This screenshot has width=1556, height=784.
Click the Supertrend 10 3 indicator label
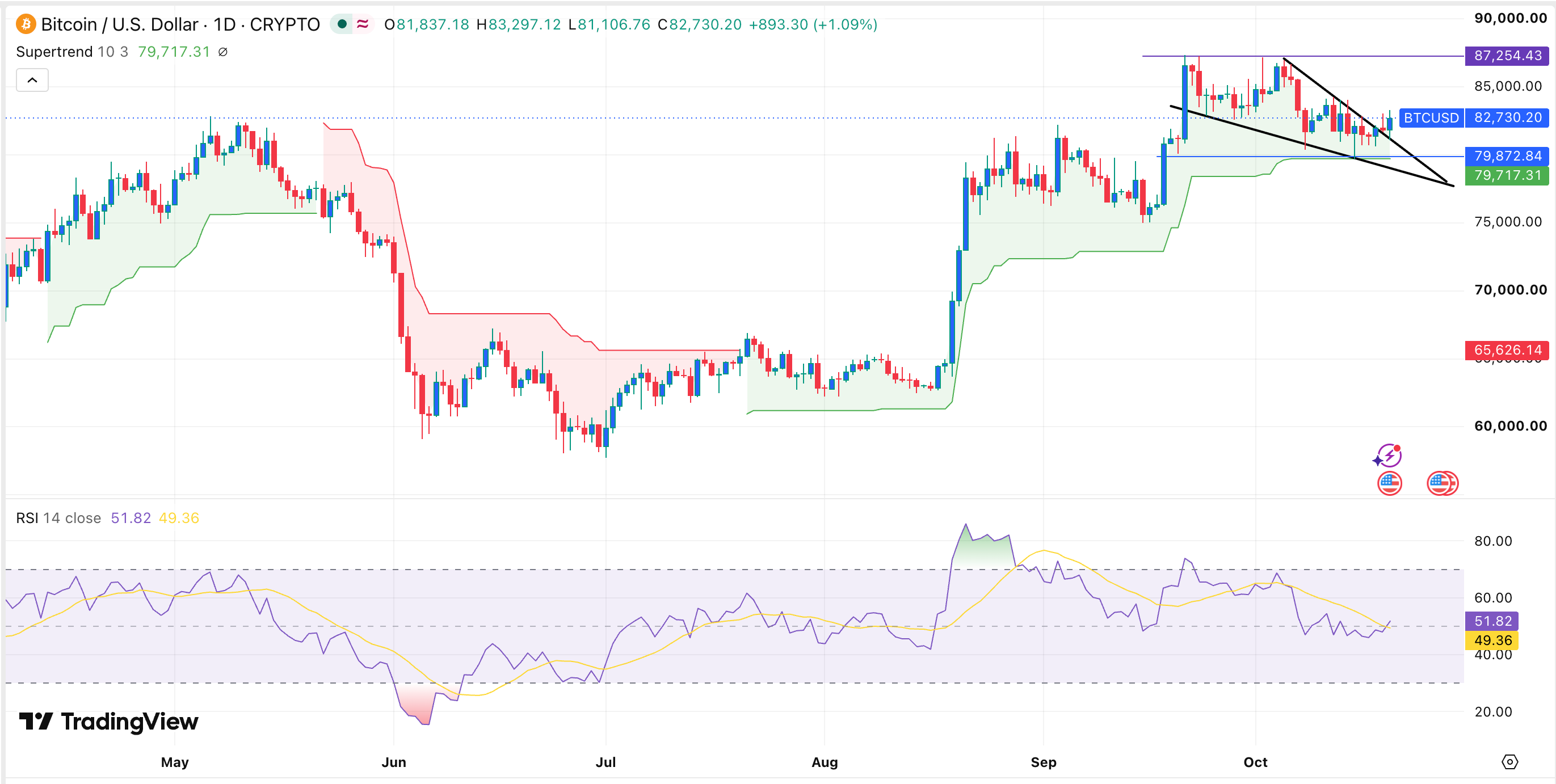point(72,52)
